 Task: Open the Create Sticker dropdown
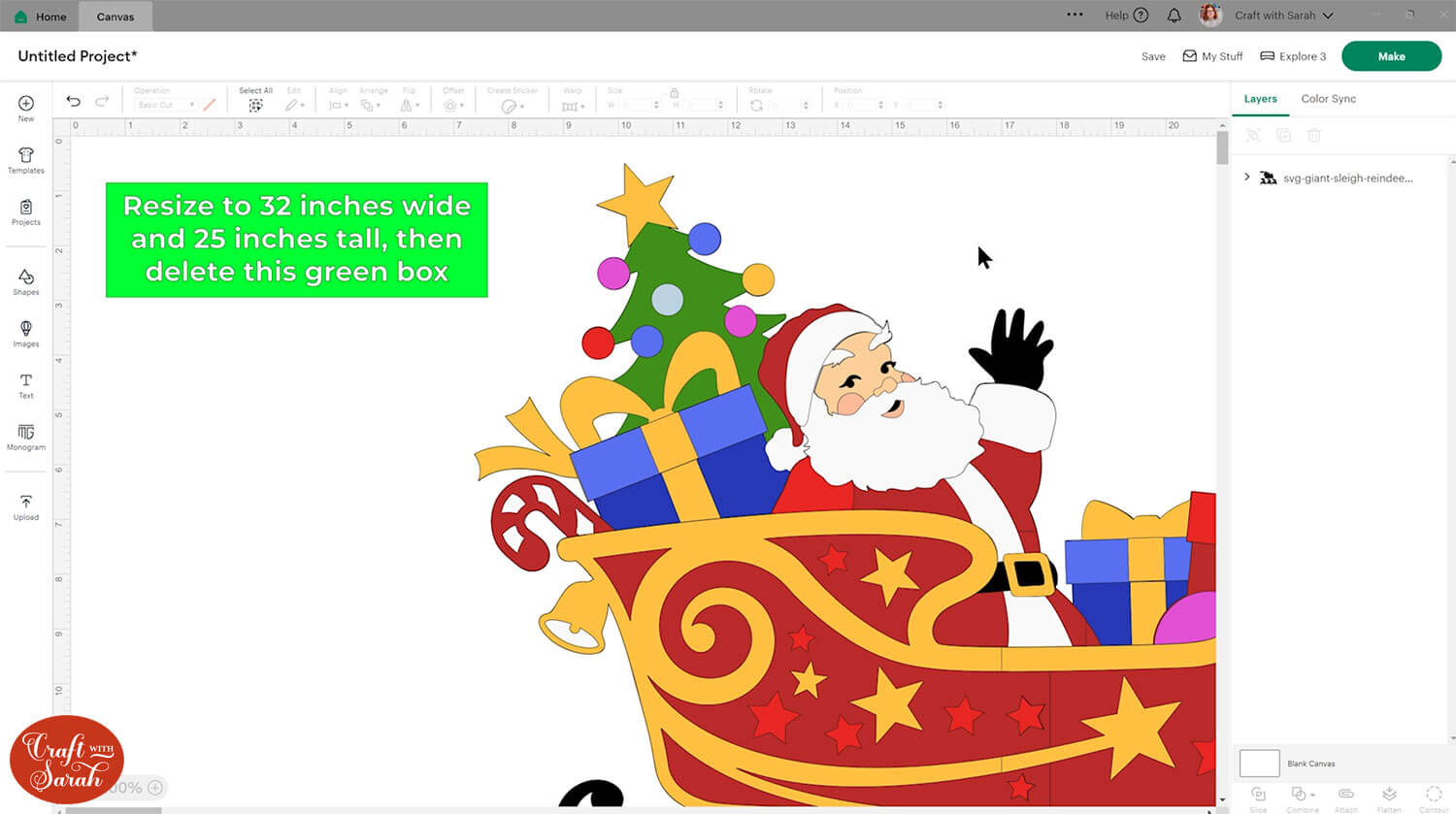click(512, 106)
